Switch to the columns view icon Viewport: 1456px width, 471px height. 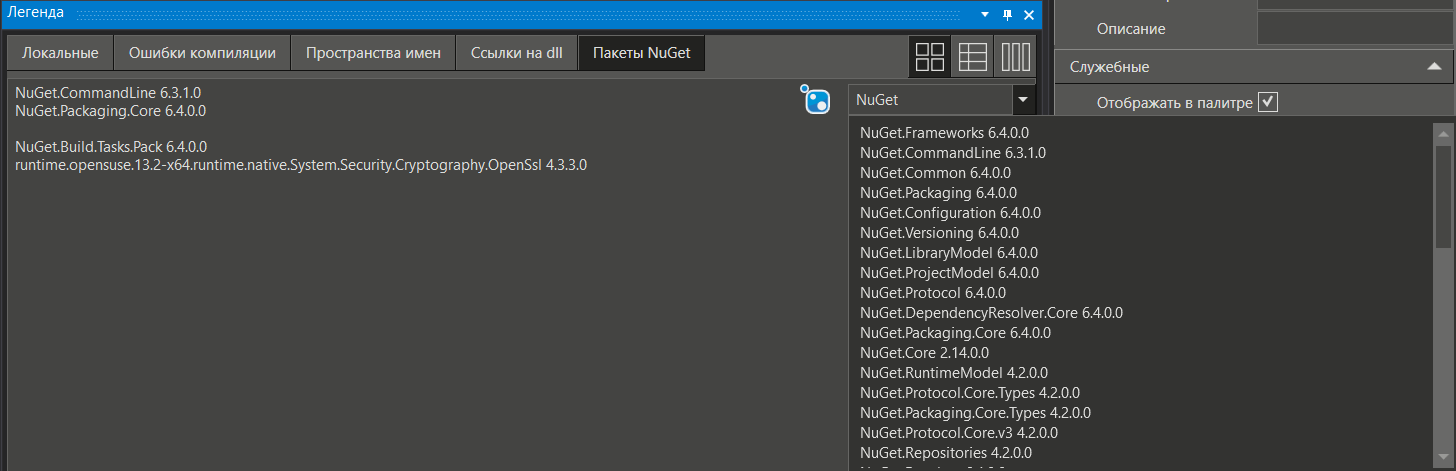[x=1016, y=57]
